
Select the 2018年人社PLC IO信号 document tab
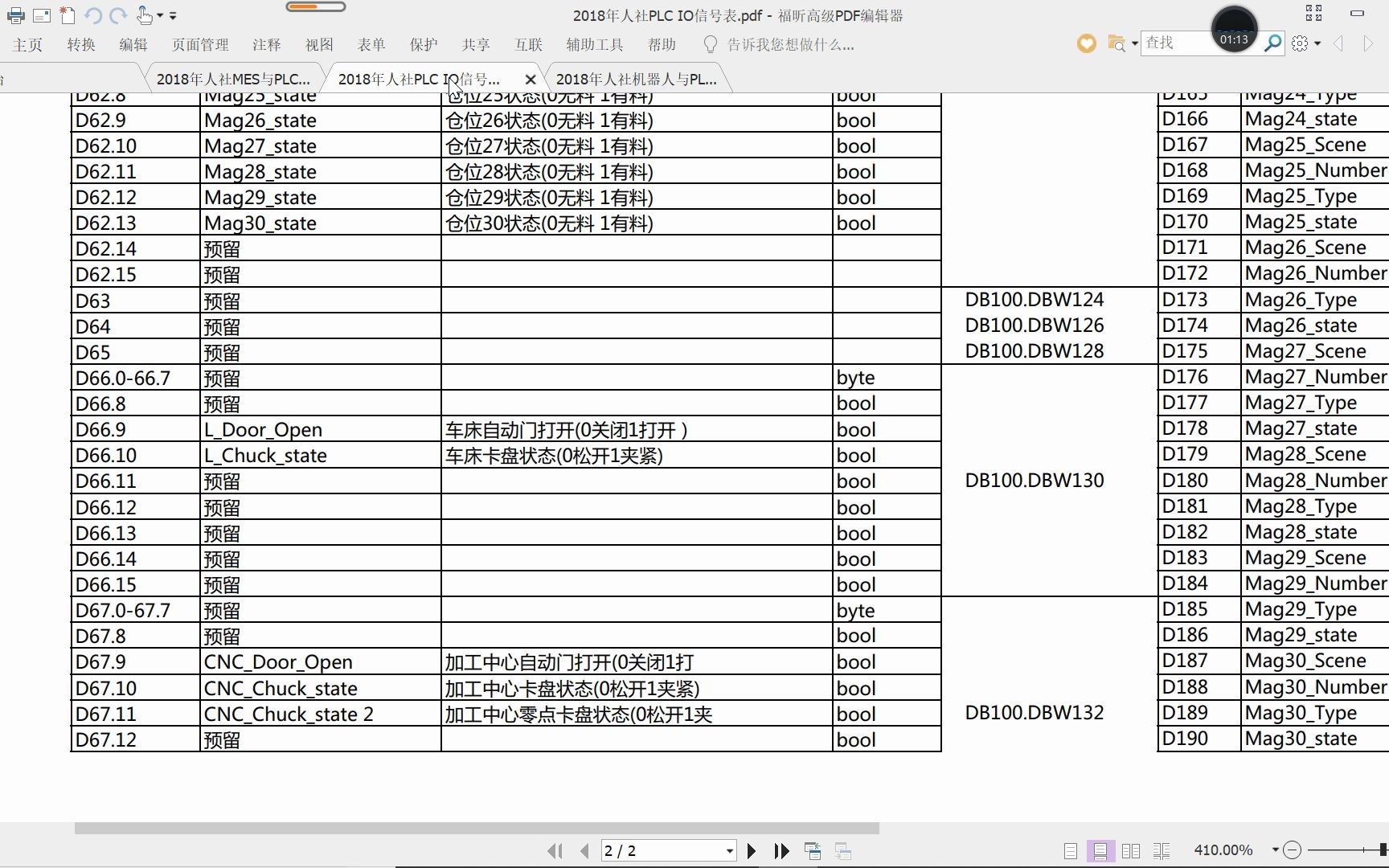[419, 79]
